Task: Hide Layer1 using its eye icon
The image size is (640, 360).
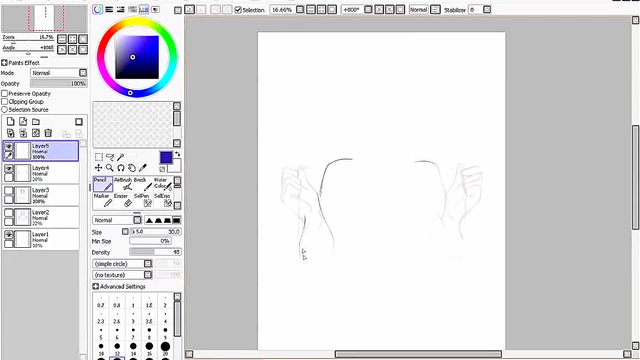Action: (x=9, y=235)
